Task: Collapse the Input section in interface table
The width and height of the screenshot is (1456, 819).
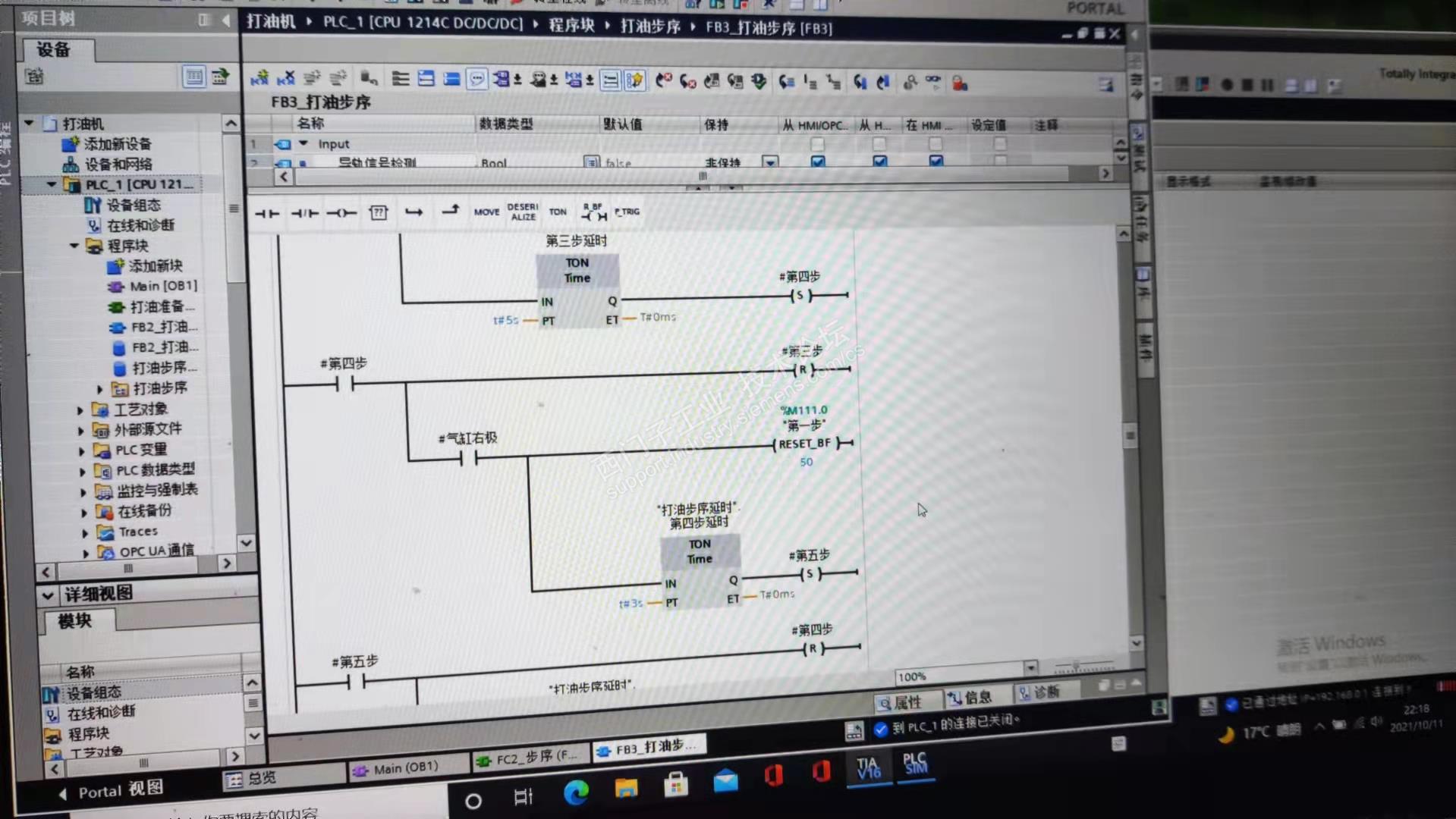Action: point(303,143)
